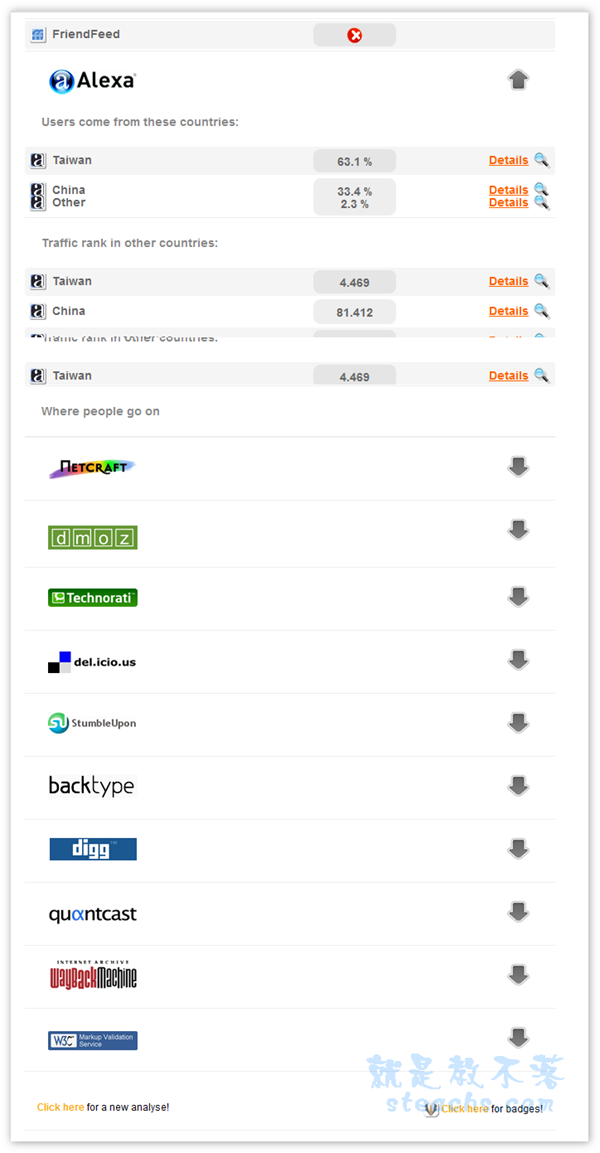600x1153 pixels.
Task: Open Details link for China rank 81.412
Action: click(508, 311)
